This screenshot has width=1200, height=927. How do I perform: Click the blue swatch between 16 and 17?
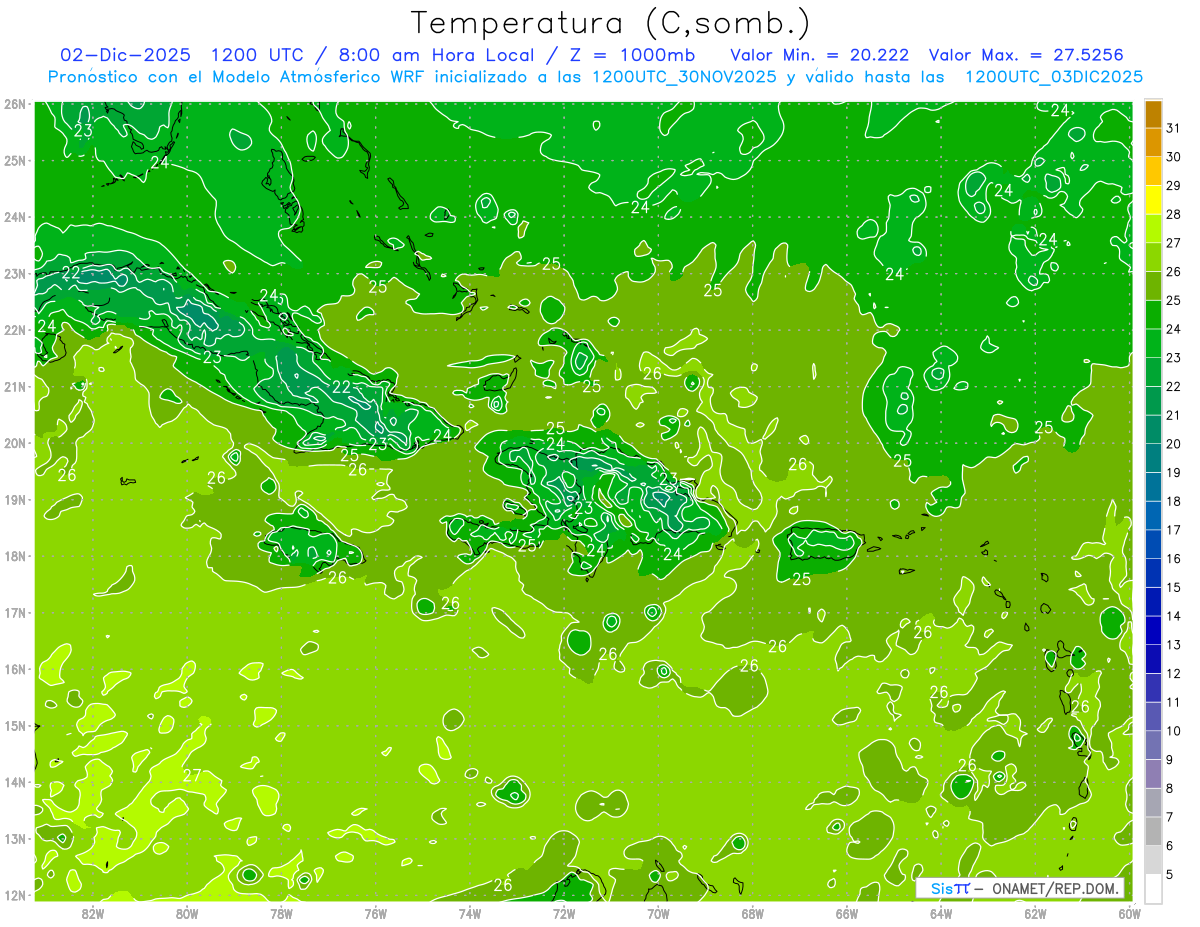[1153, 544]
